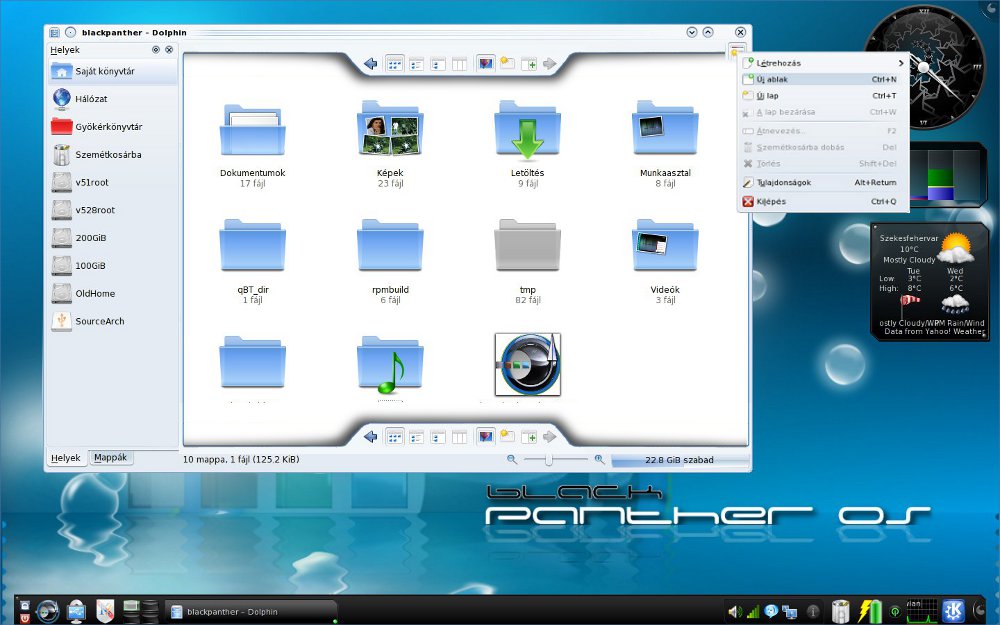Toggle on-all-desktops titlebar button

click(71, 33)
